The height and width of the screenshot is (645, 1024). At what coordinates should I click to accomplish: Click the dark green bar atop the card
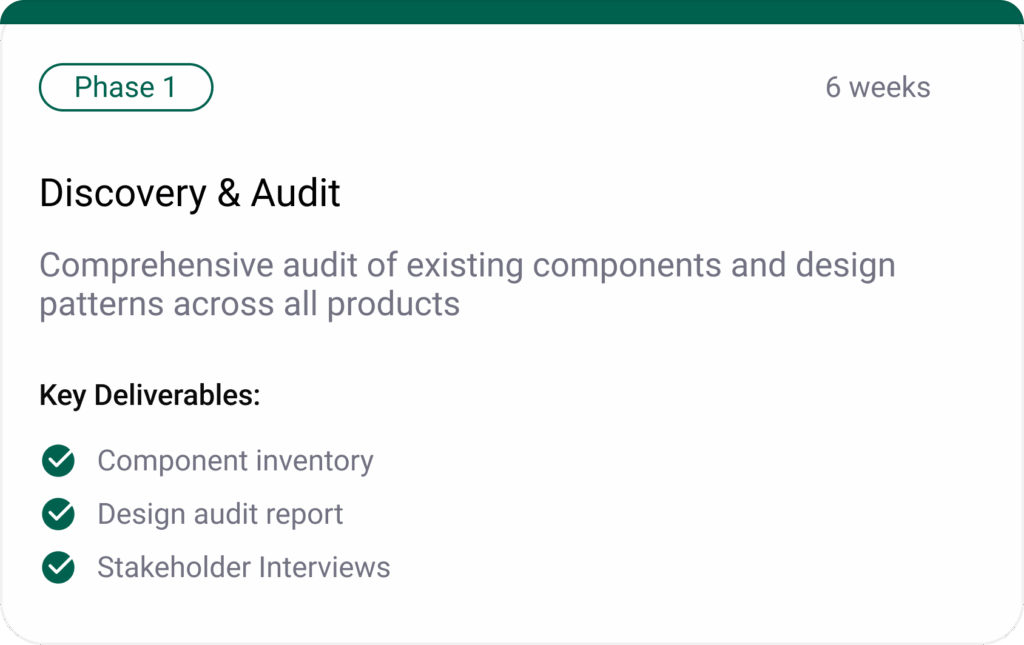tap(512, 11)
